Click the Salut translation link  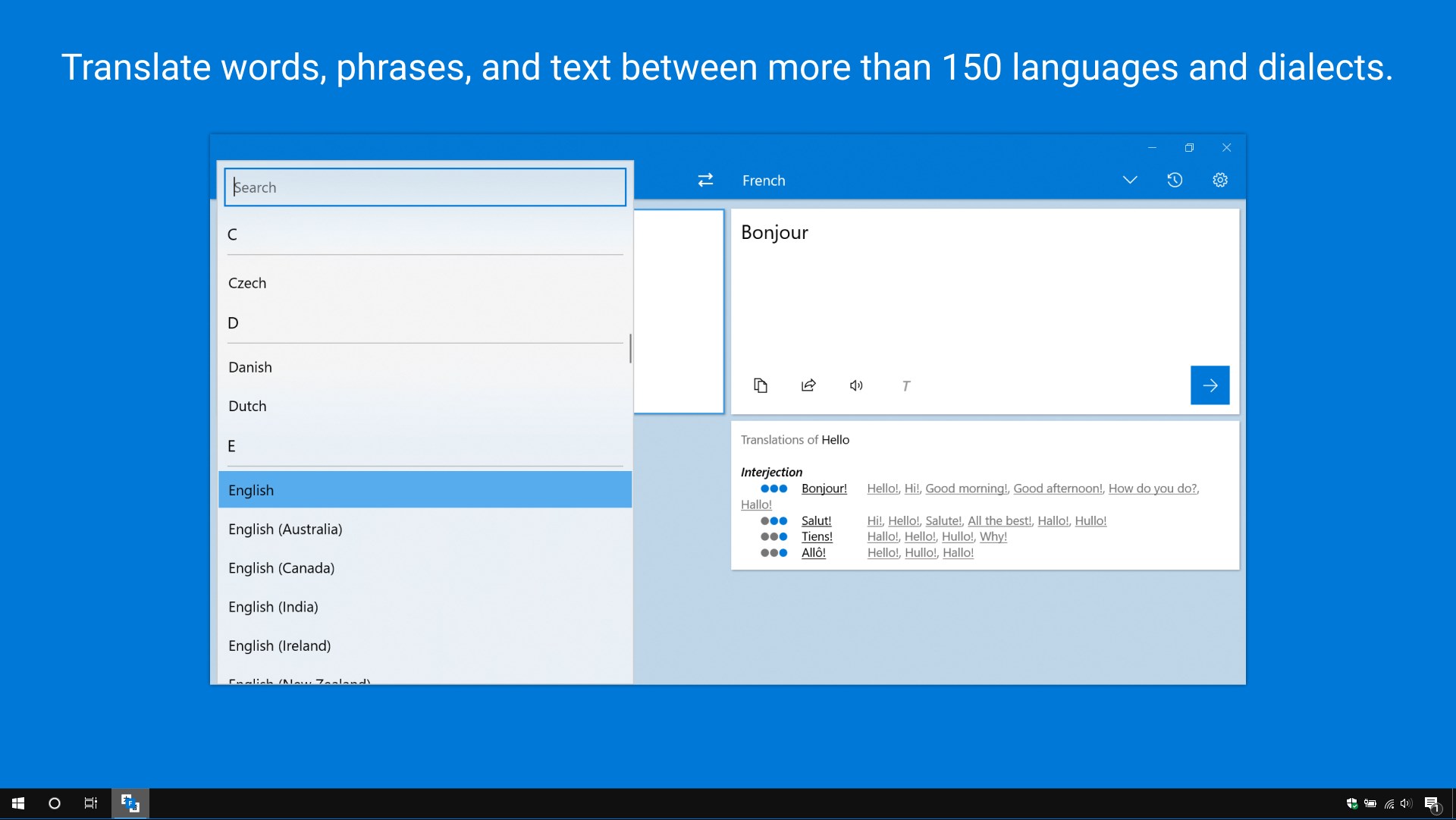pos(815,521)
